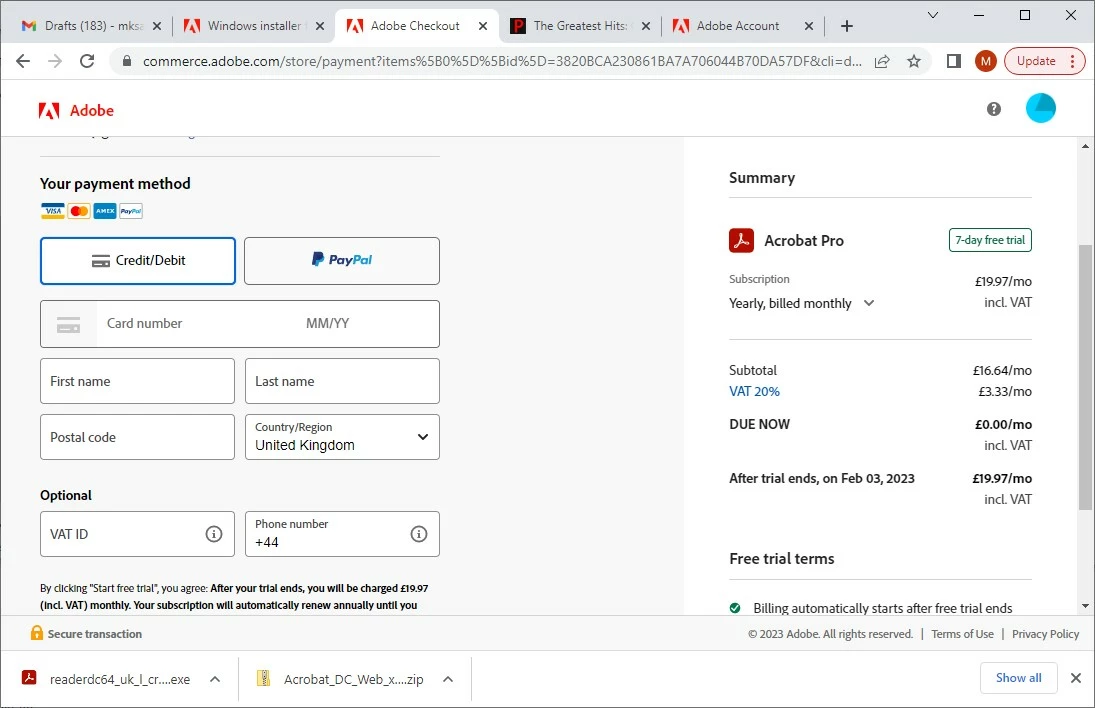The height and width of the screenshot is (708, 1095).
Task: Close The Greatest Hits tab
Action: [x=646, y=26]
